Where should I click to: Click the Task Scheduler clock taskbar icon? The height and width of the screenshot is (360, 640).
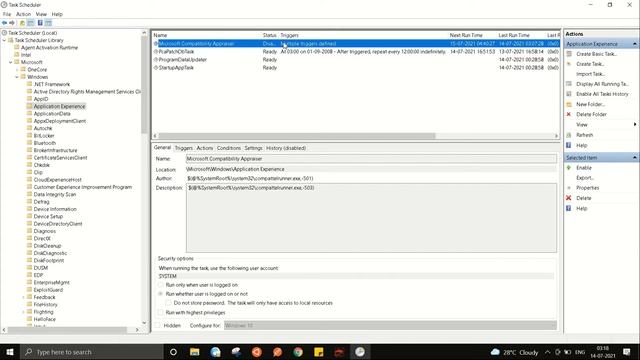pos(360,352)
